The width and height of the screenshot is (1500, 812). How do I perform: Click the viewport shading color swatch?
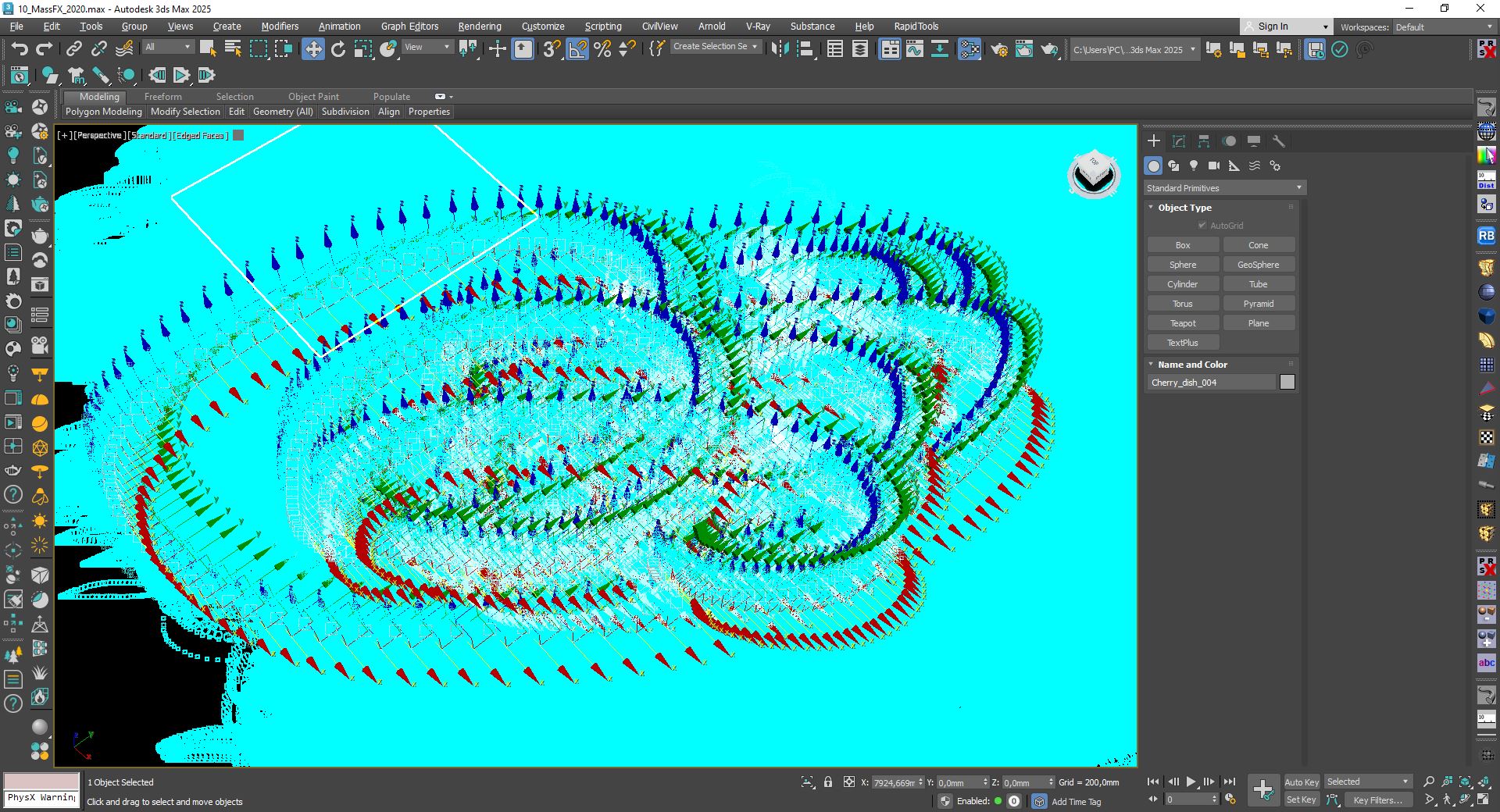tap(239, 135)
